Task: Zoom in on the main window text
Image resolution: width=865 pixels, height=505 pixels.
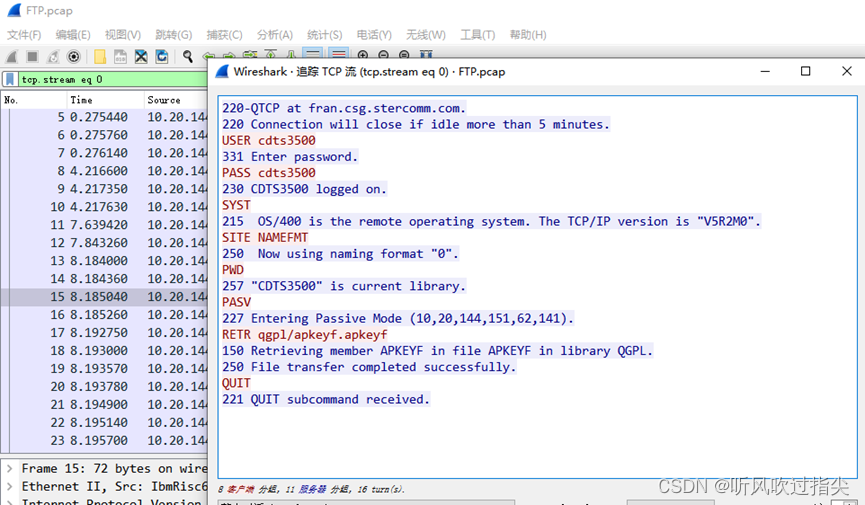Action: (x=363, y=55)
